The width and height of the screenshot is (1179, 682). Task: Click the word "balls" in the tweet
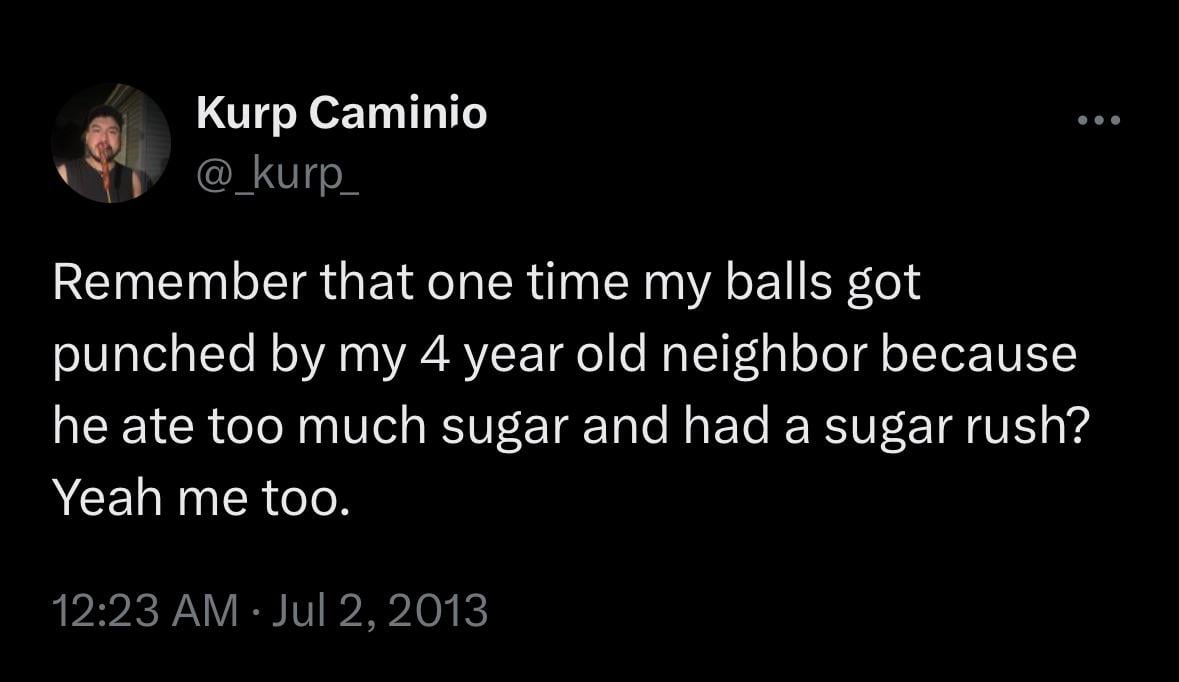[780, 284]
